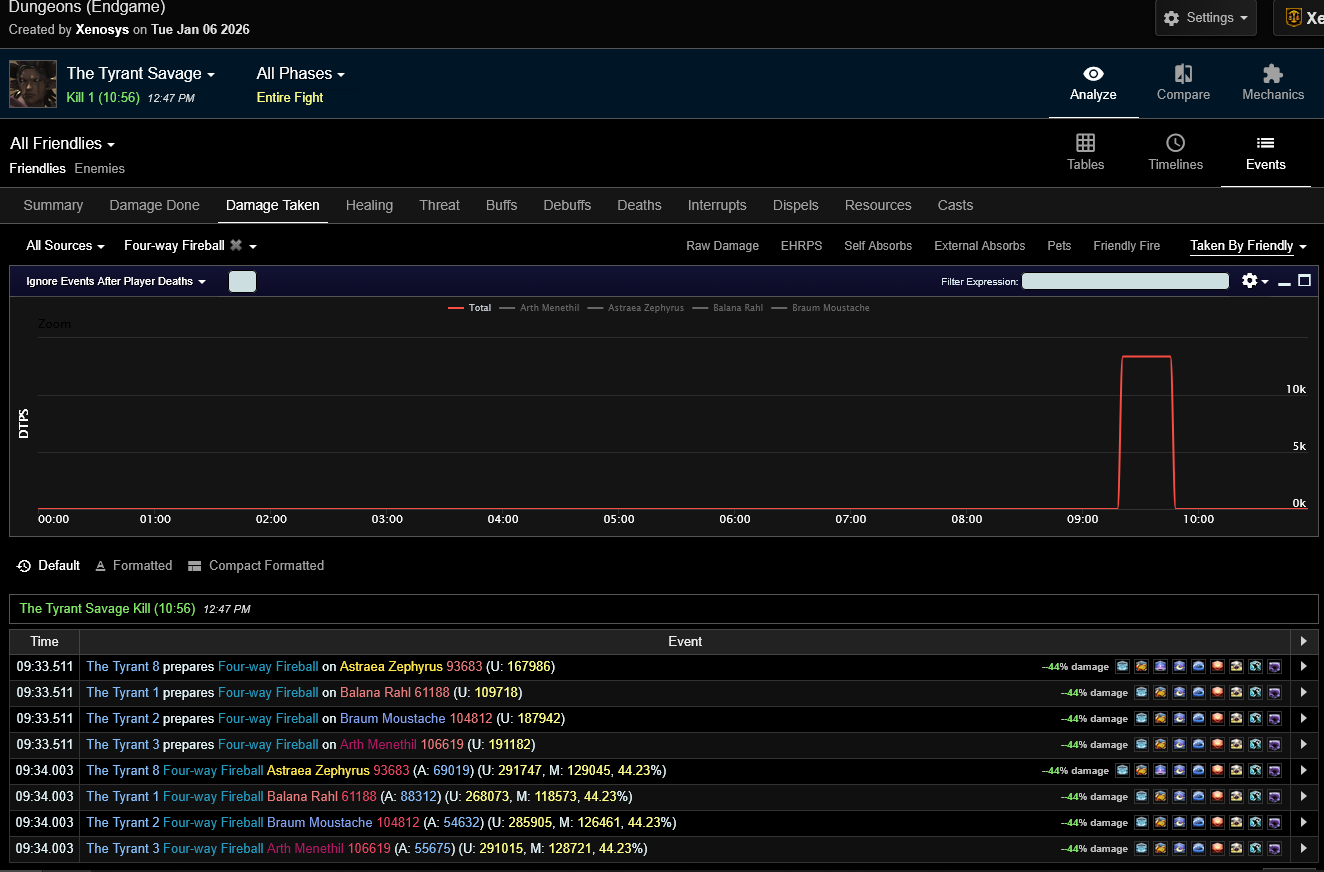1324x872 pixels.
Task: Toggle the Self Absorbs option
Action: pyautogui.click(x=878, y=246)
